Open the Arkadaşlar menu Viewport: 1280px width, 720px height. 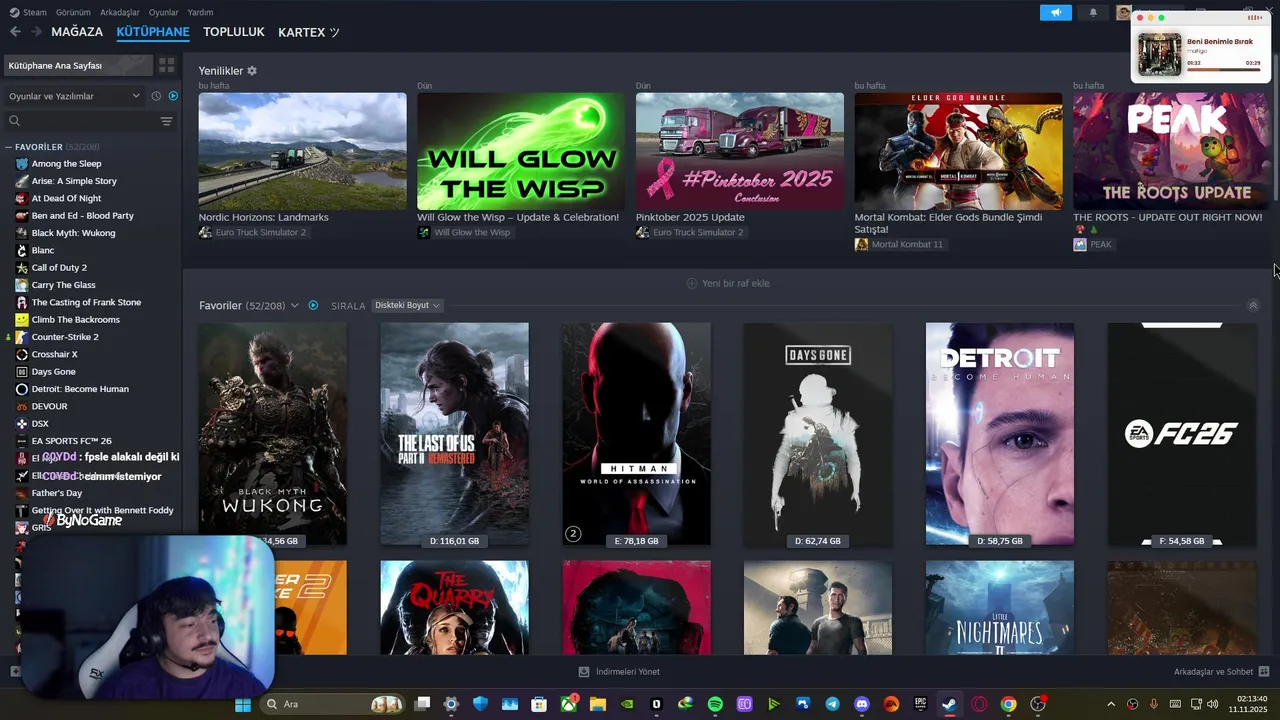pos(120,12)
